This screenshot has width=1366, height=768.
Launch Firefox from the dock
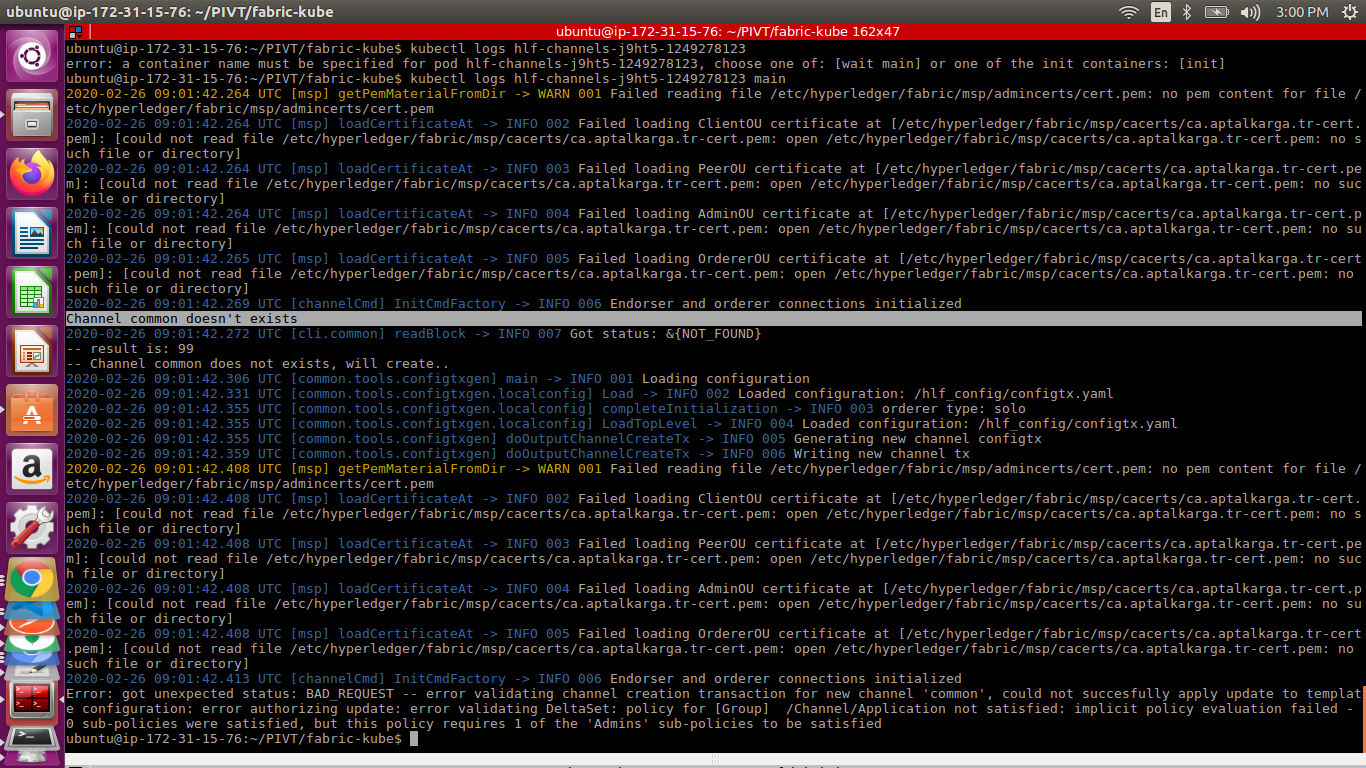pyautogui.click(x=32, y=175)
